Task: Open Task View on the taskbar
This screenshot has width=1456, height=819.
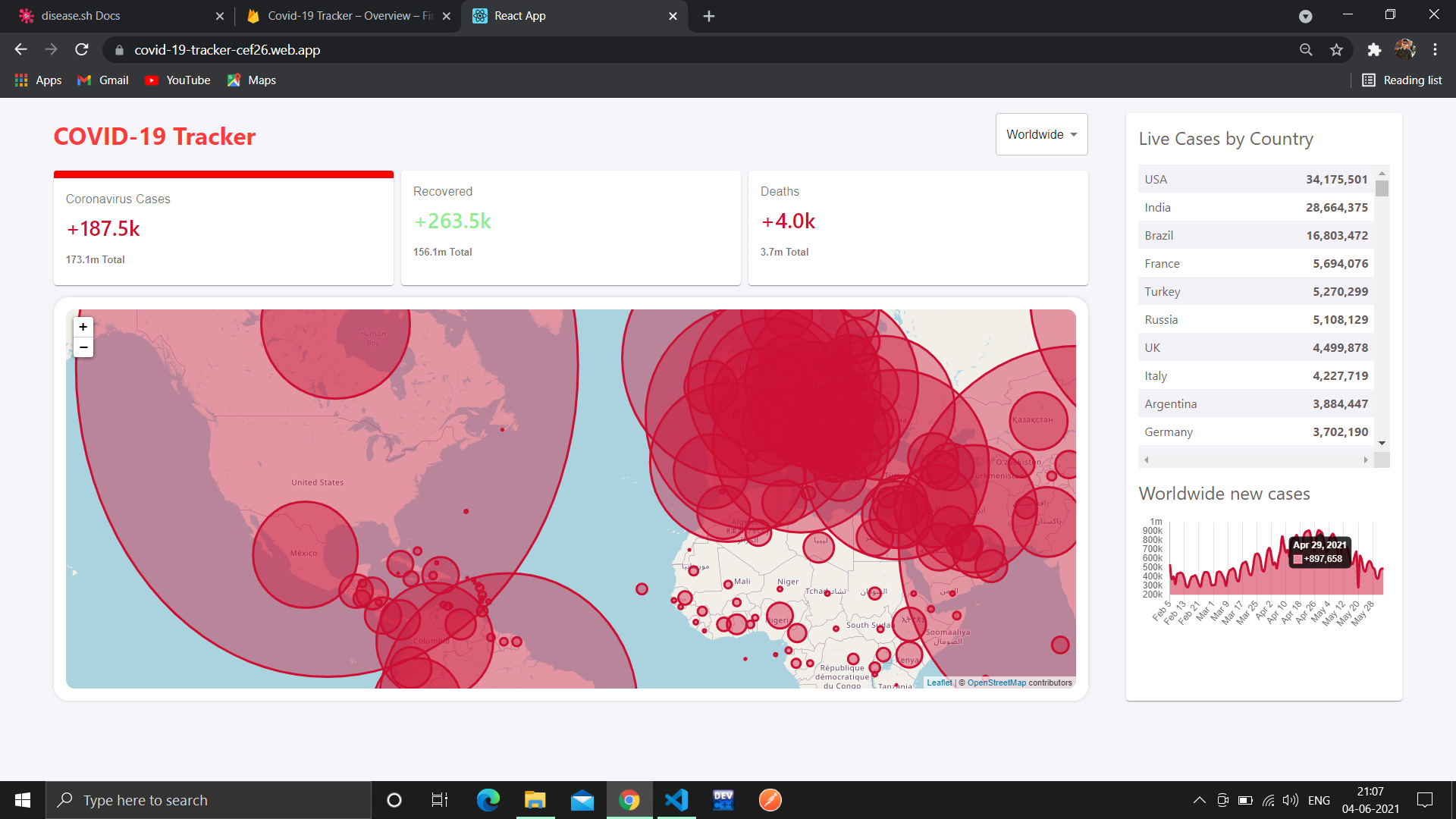Action: [440, 800]
